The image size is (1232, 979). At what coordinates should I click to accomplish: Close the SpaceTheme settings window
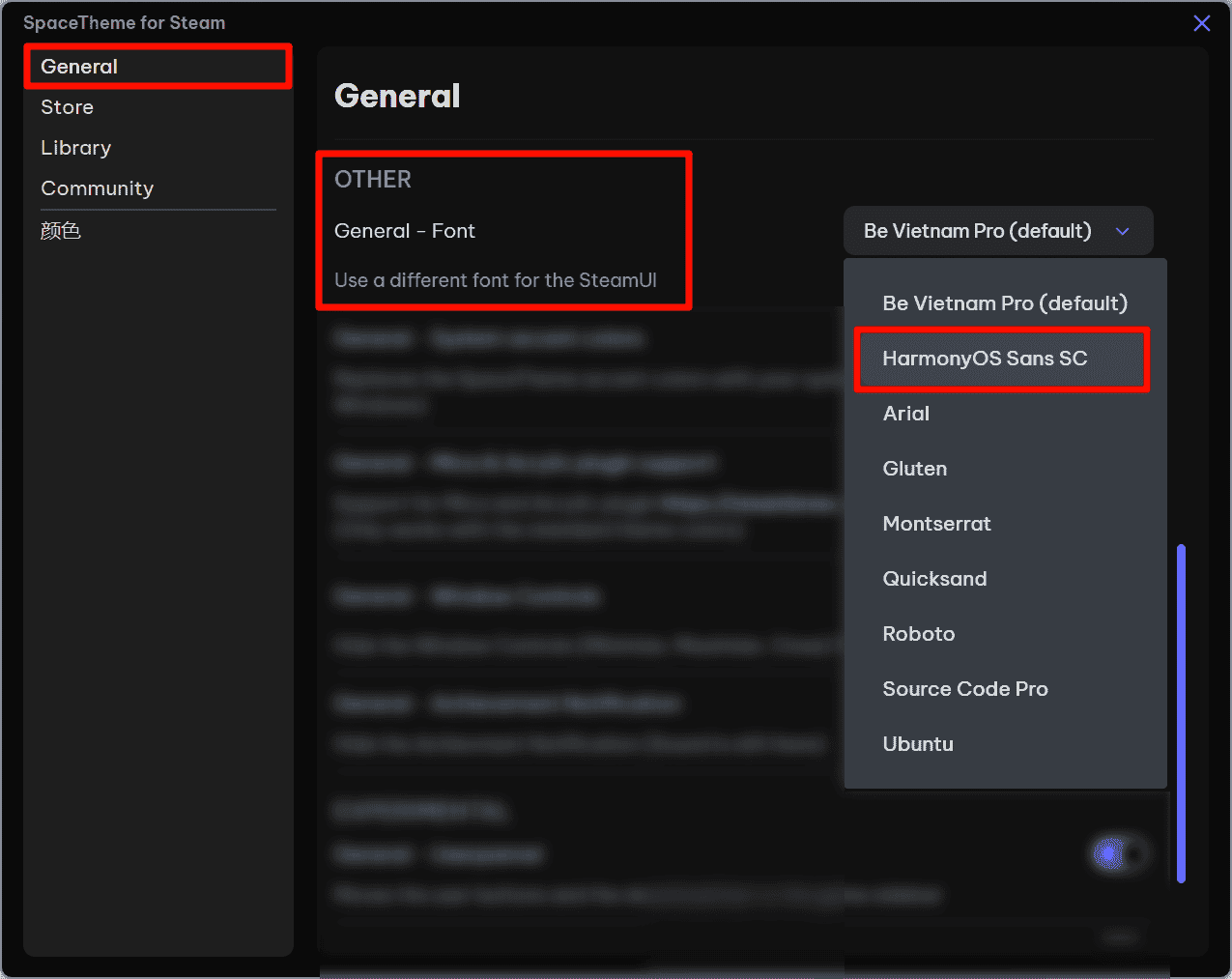coord(1201,23)
